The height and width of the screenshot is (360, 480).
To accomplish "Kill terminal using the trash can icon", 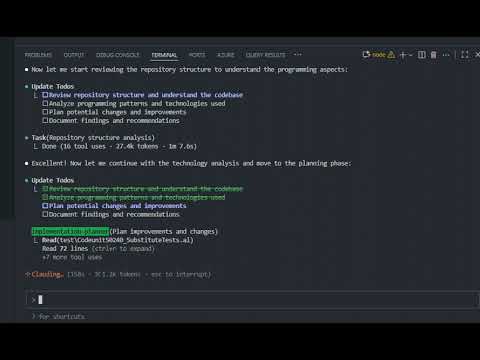I will (434, 55).
